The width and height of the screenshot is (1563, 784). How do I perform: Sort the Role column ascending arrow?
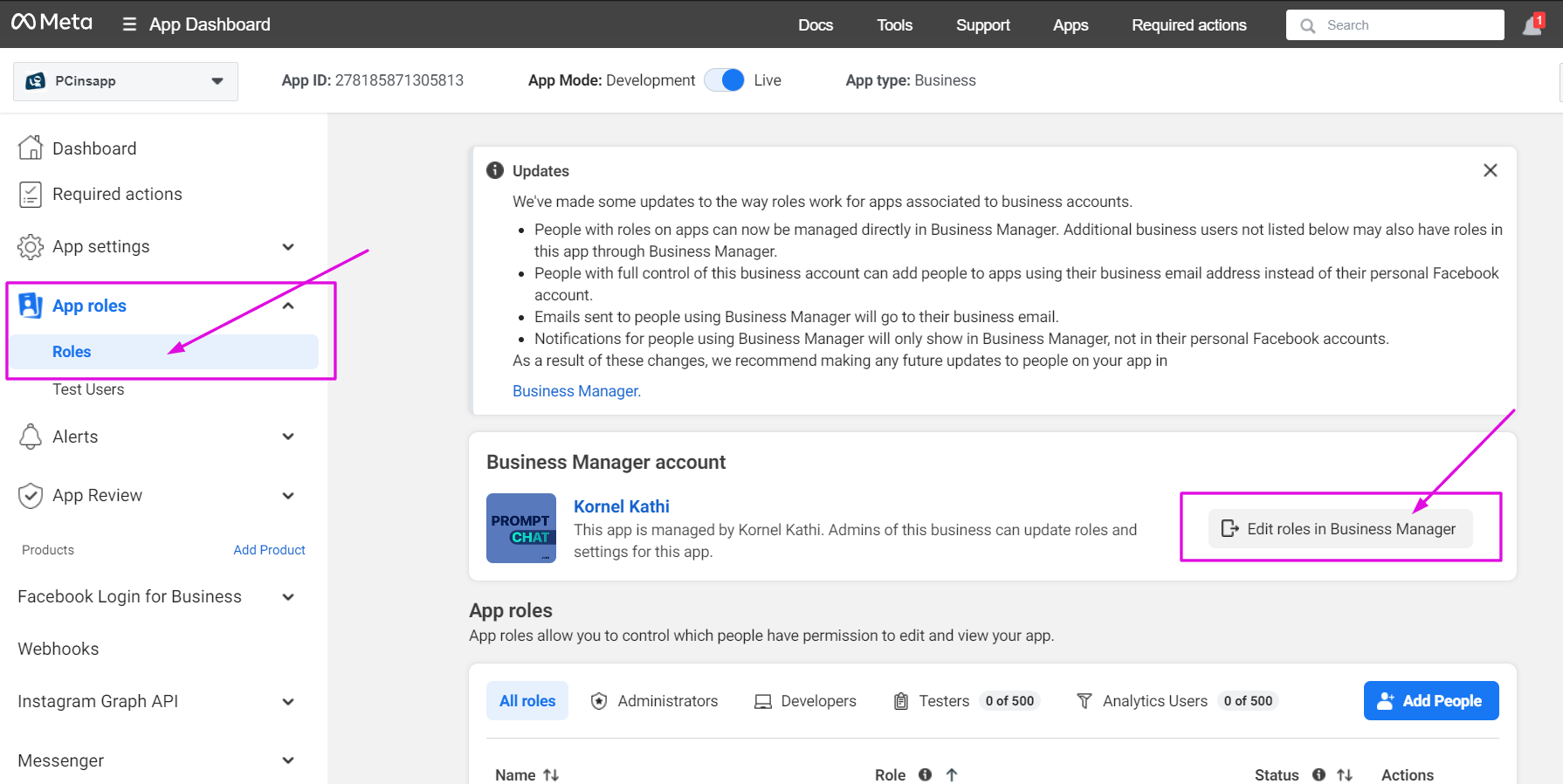952,774
